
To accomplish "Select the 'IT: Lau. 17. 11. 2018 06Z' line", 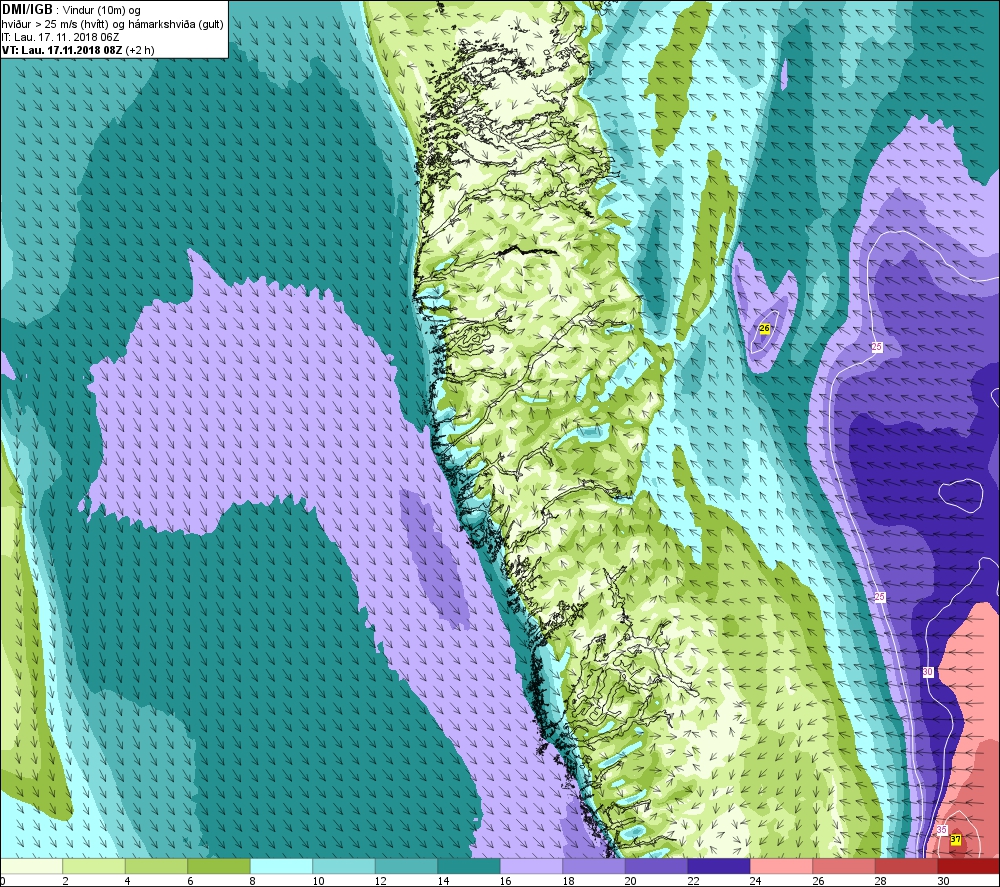I will coord(61,37).
